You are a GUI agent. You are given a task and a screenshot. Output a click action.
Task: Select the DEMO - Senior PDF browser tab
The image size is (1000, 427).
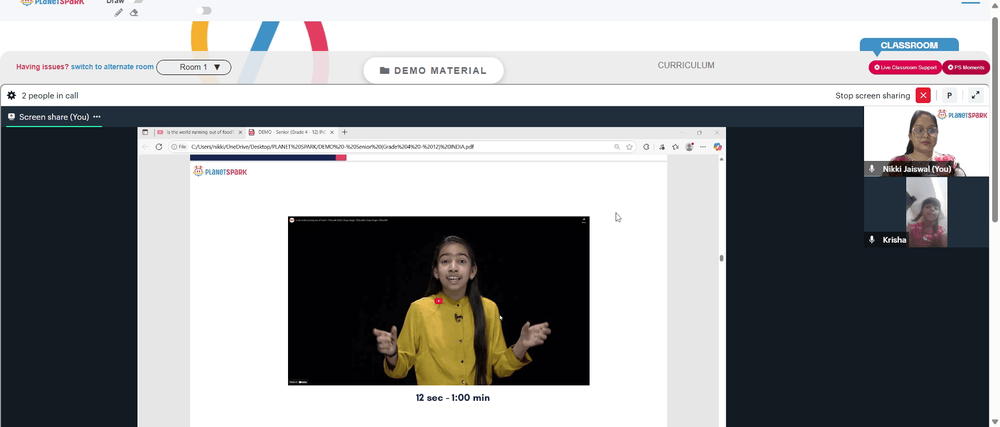291,133
